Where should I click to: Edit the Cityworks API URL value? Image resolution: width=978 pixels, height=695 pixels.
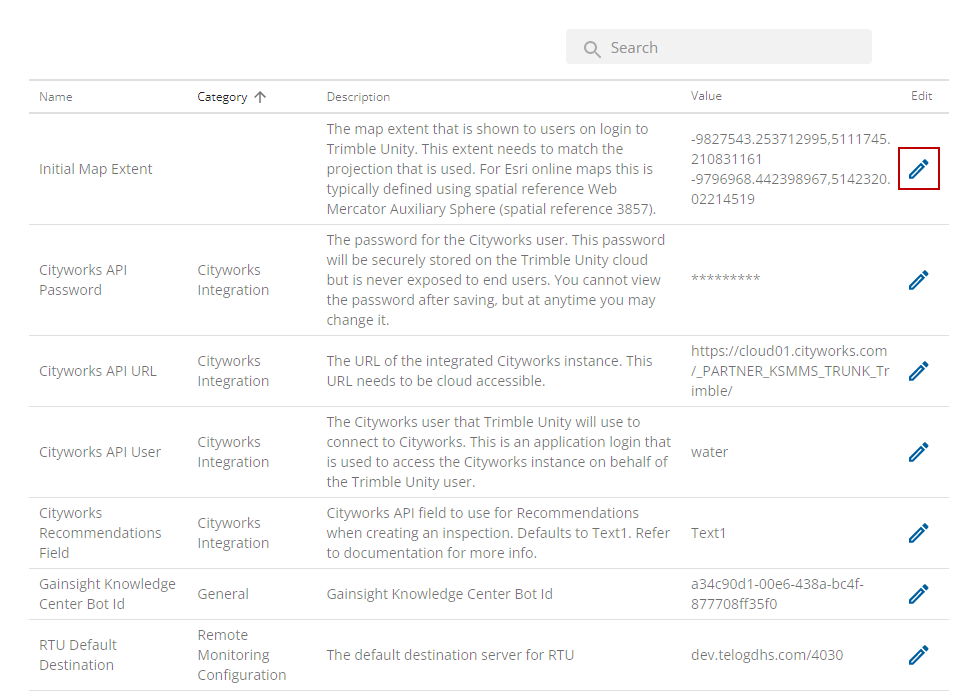tap(918, 371)
